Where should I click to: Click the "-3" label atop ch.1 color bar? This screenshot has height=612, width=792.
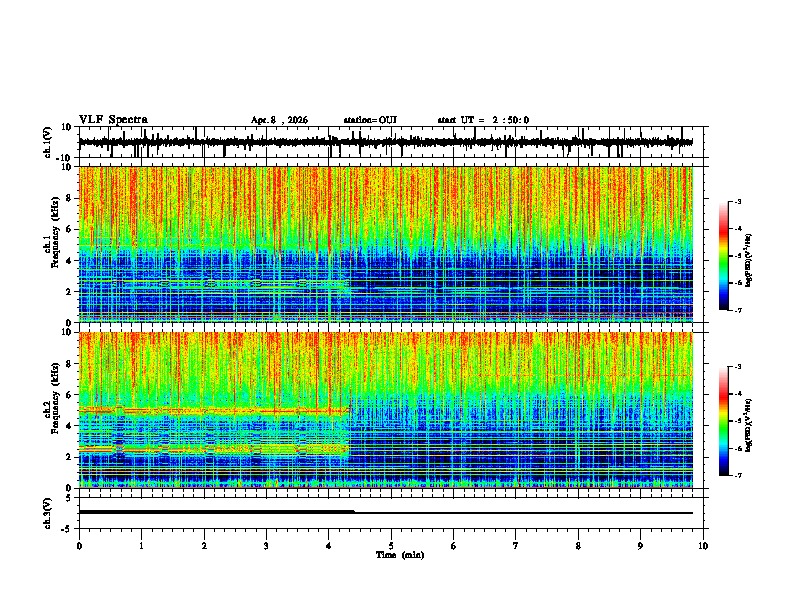(737, 201)
